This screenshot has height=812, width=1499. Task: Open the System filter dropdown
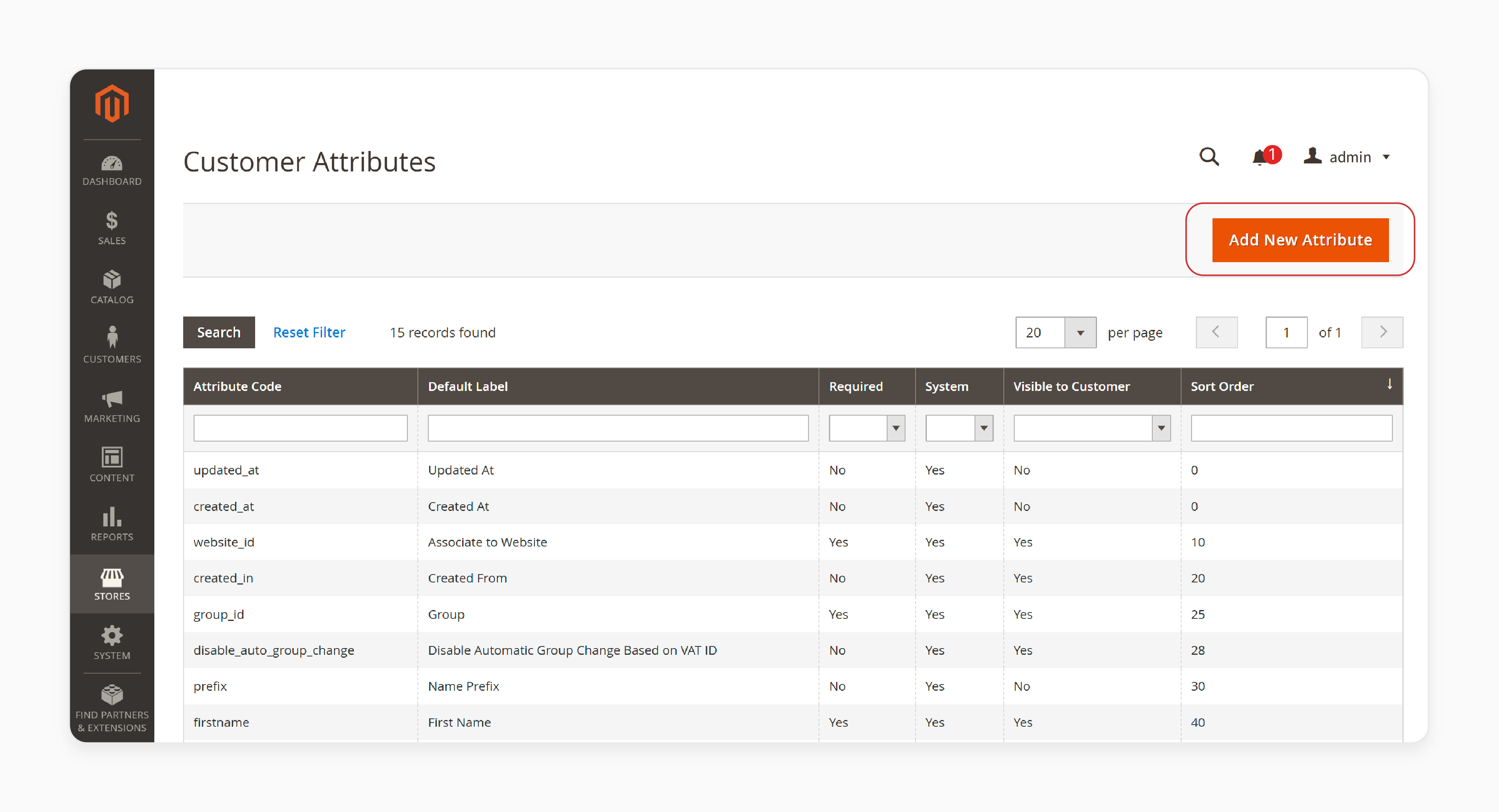(x=959, y=428)
